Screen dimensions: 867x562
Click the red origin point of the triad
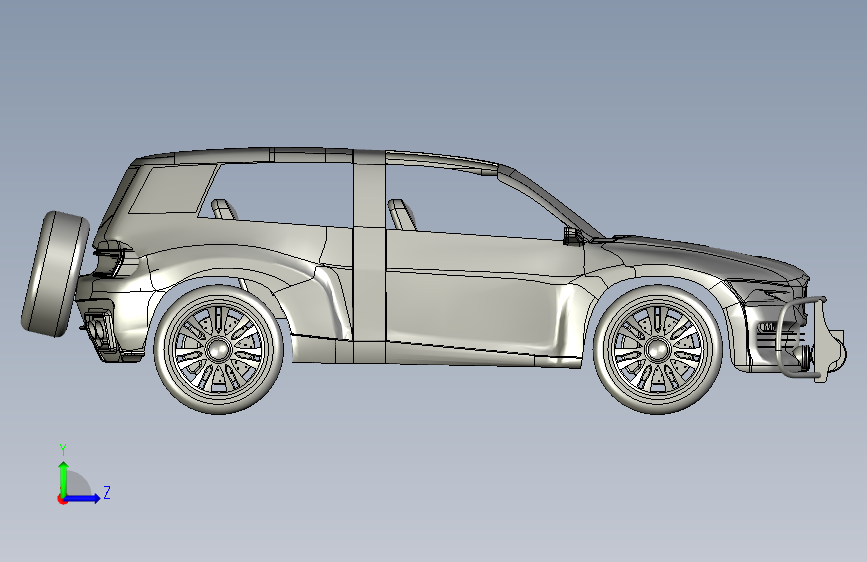click(x=61, y=499)
